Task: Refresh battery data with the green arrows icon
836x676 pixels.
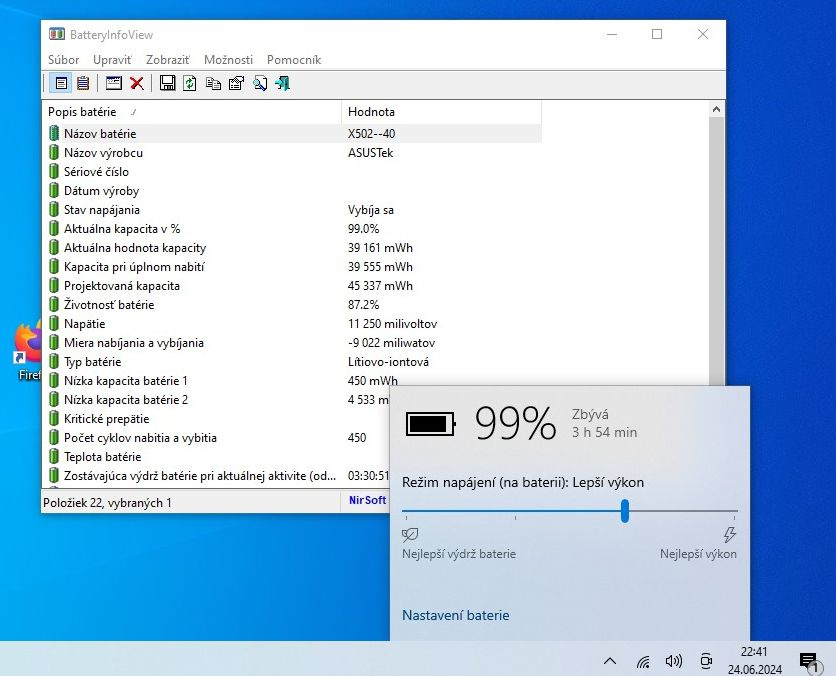Action: click(190, 83)
